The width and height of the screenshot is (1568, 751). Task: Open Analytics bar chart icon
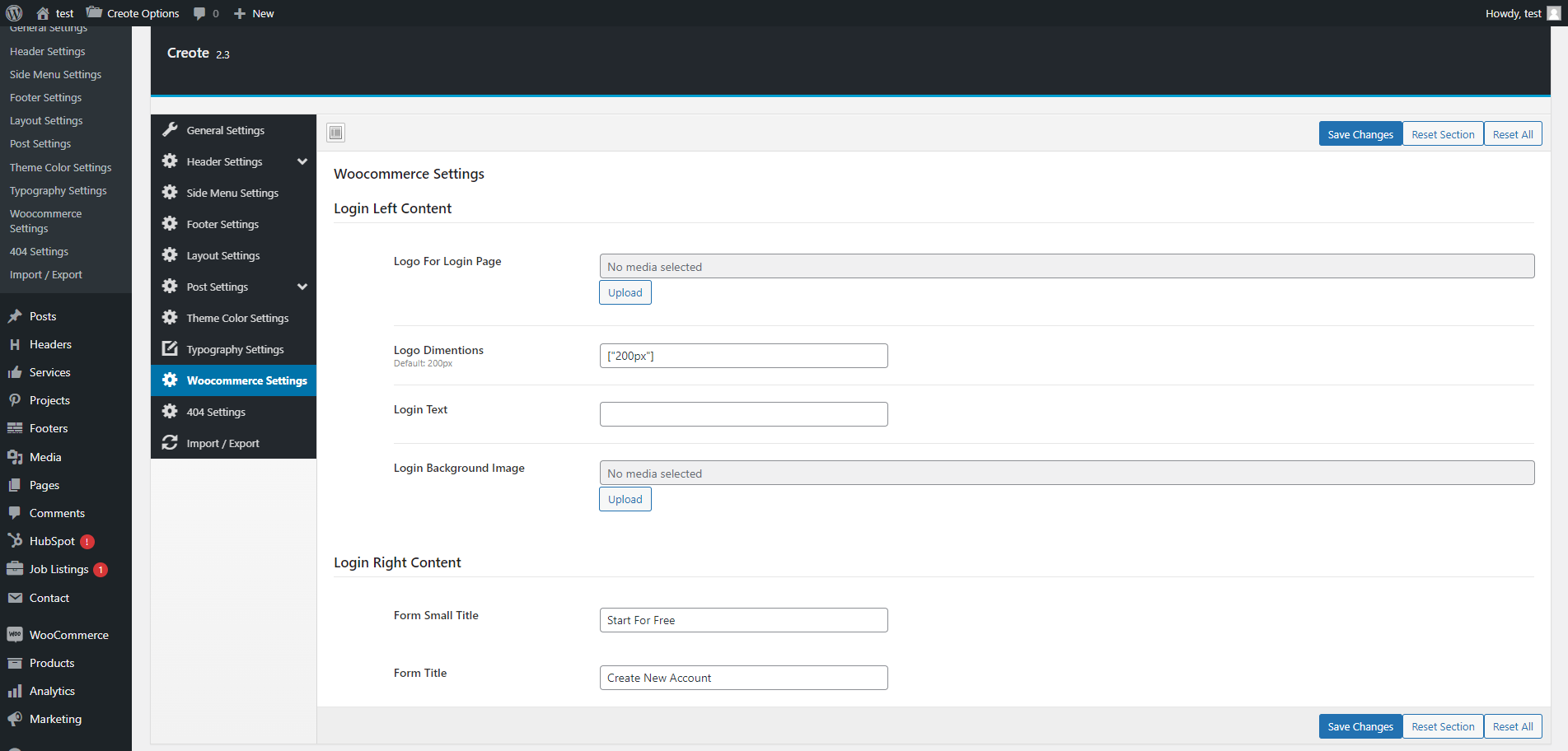(15, 691)
